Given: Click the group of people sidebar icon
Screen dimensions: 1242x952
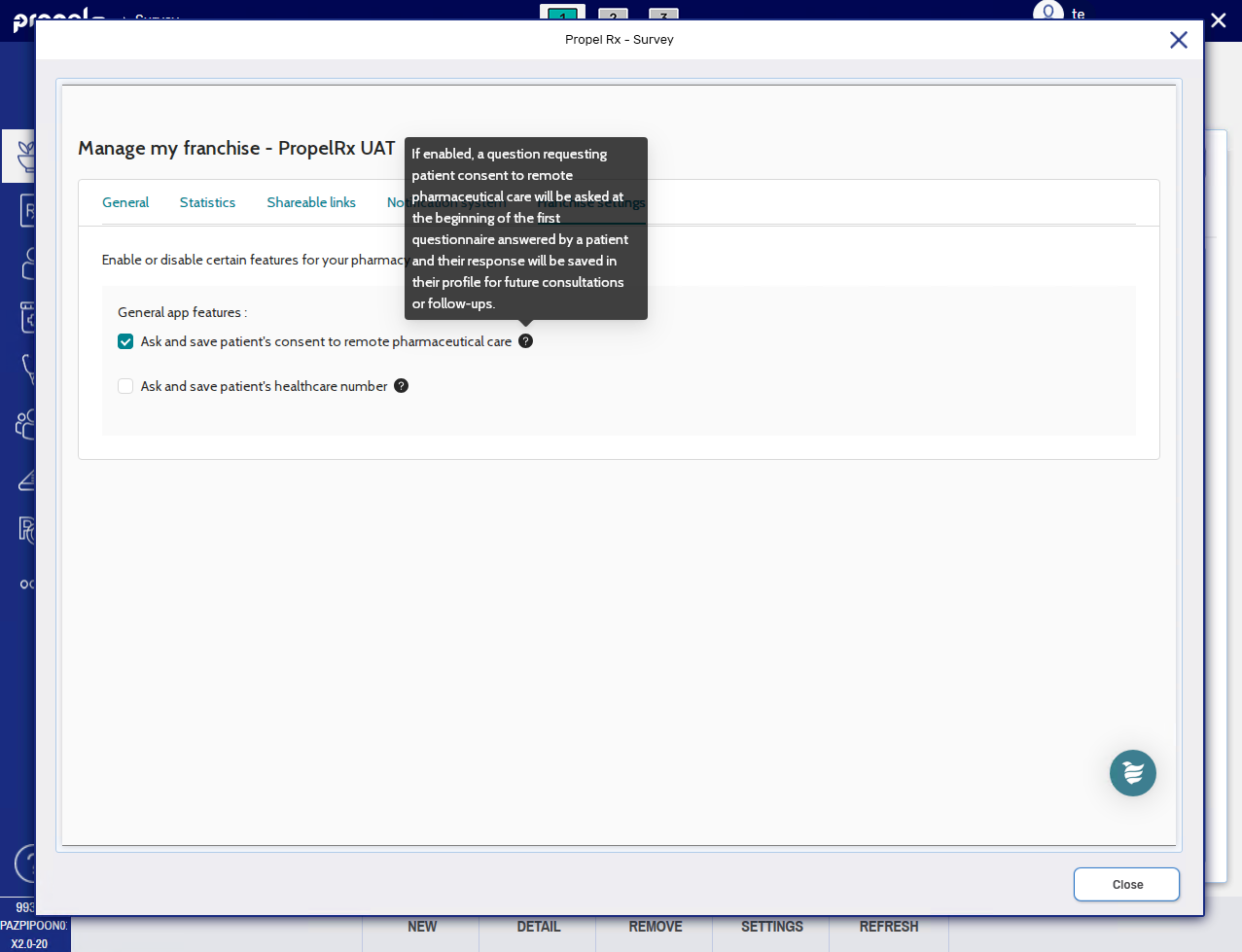Looking at the screenshot, I should pyautogui.click(x=25, y=424).
